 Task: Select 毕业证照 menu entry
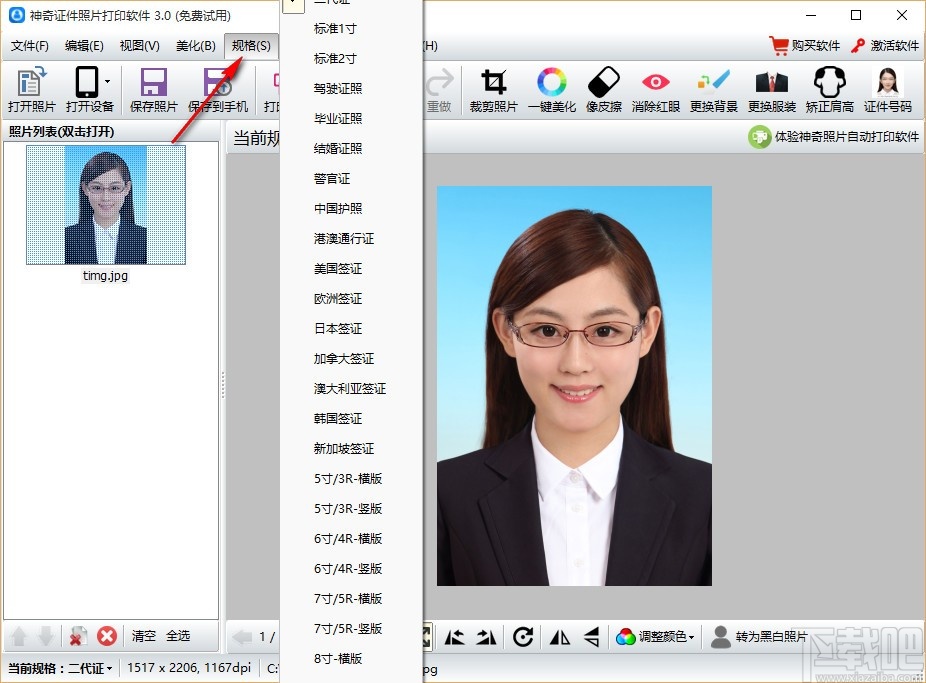pos(351,119)
